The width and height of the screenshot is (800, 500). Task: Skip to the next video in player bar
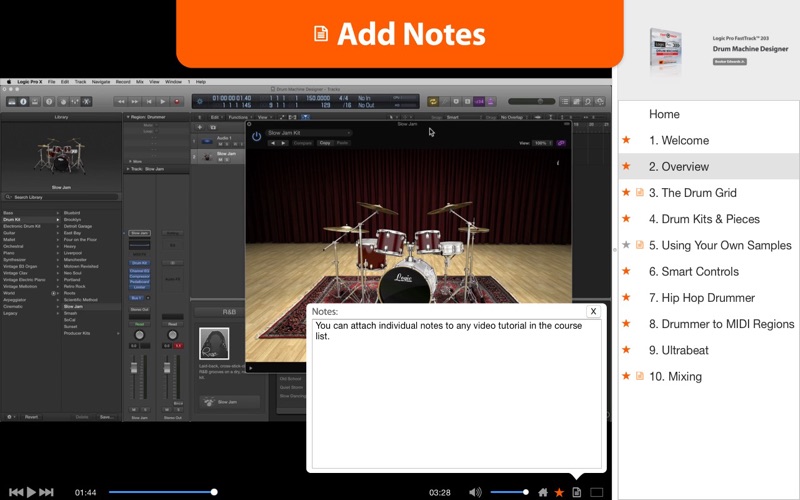[x=46, y=492]
